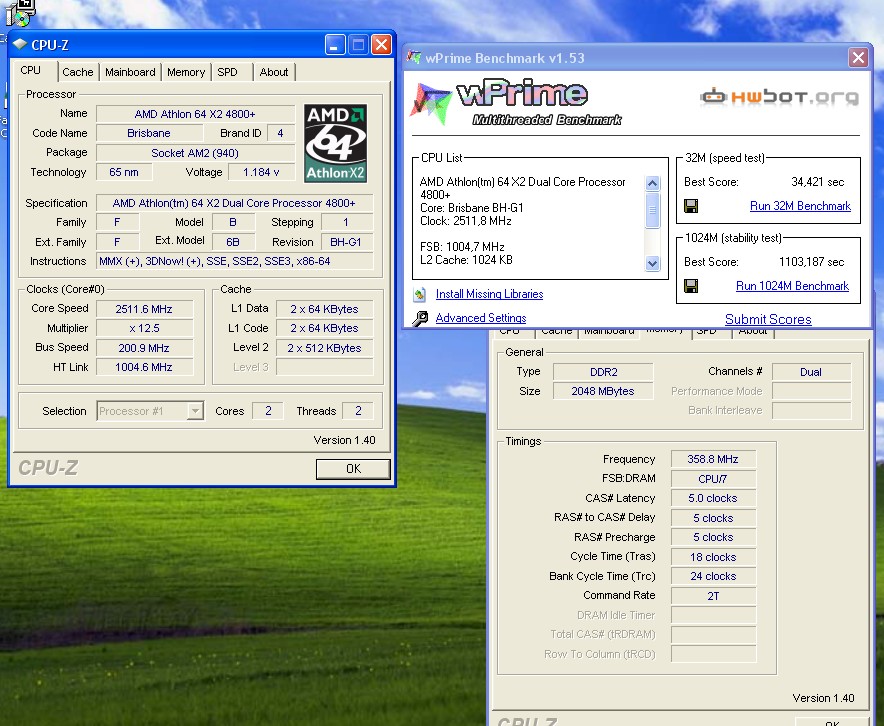Image resolution: width=884 pixels, height=726 pixels.
Task: Close the front CPU-Z window
Action: tap(382, 45)
